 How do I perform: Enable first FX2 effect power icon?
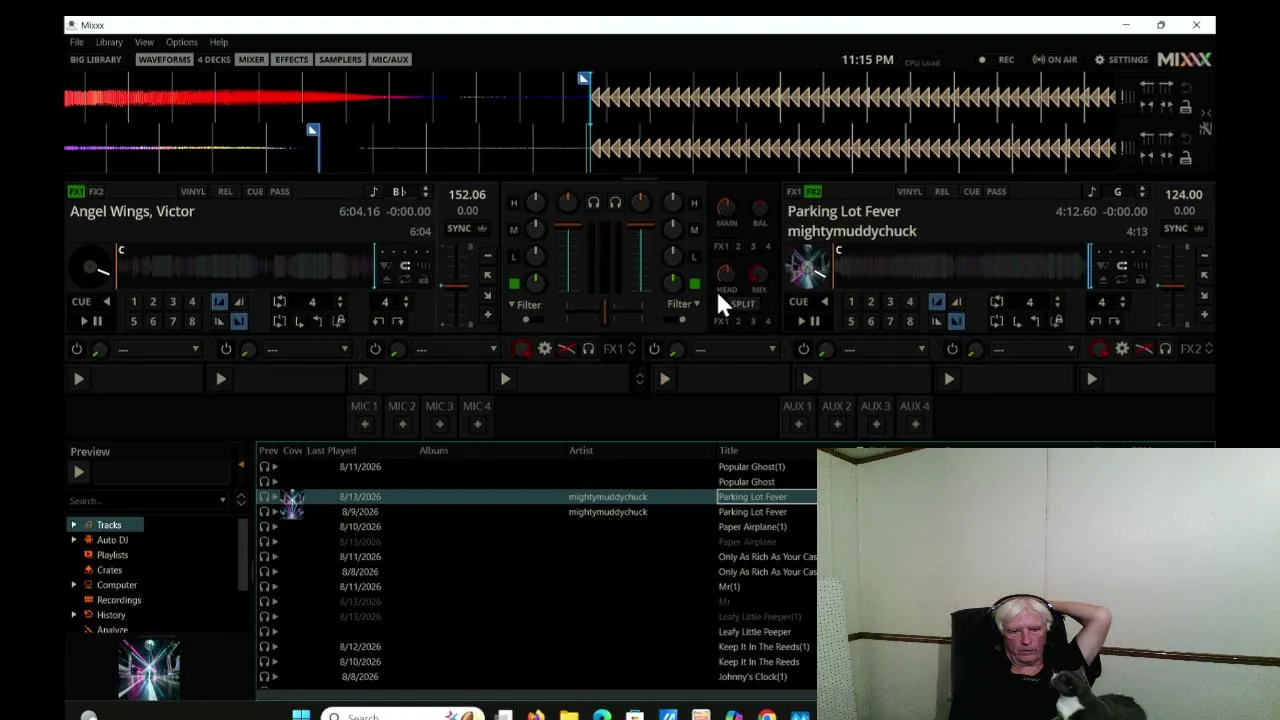[654, 349]
